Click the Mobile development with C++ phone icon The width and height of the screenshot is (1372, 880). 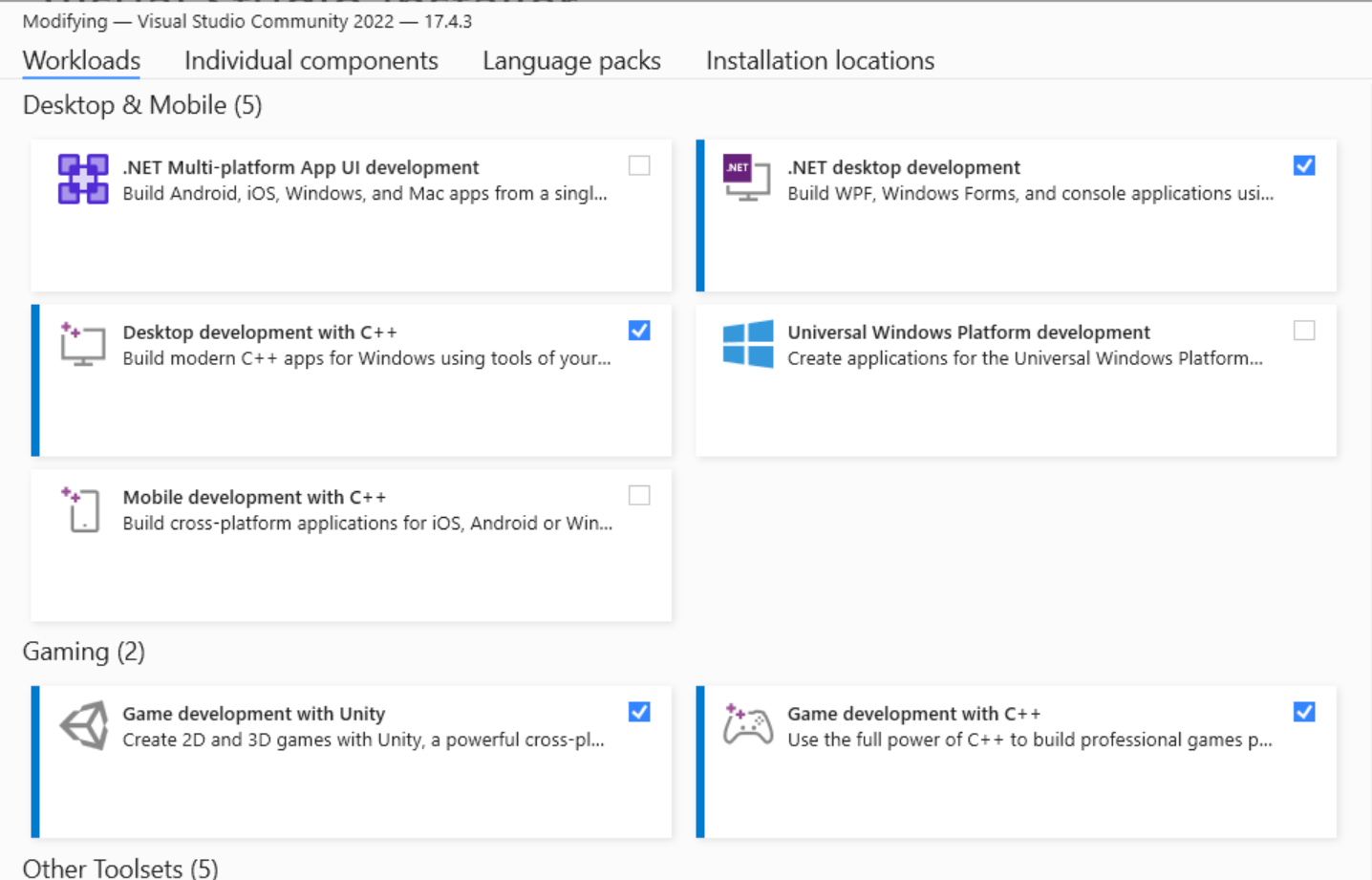tap(81, 508)
